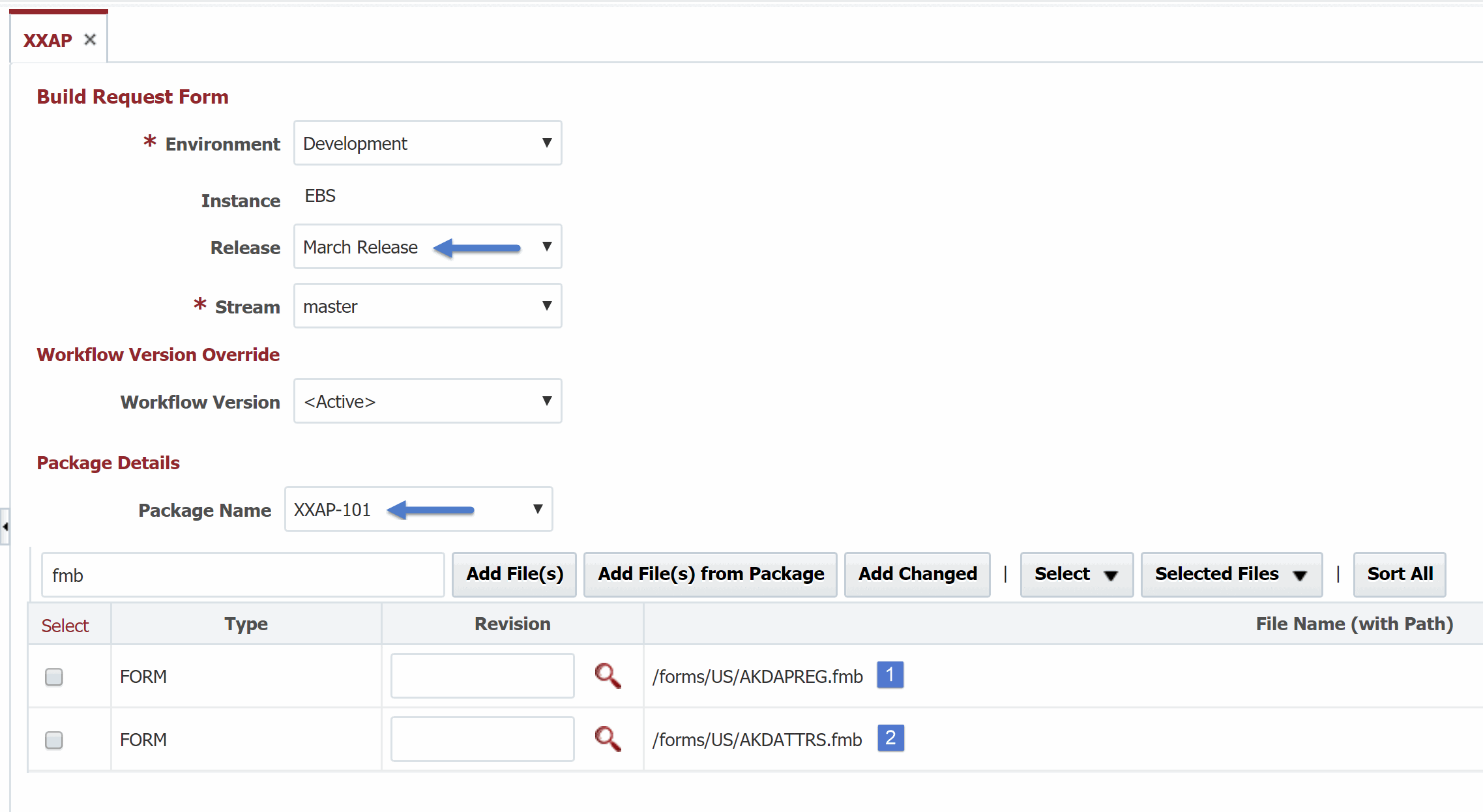This screenshot has width=1483, height=812.
Task: Tick checkbox for AKDAPREG.fmb row
Action: pyautogui.click(x=54, y=677)
